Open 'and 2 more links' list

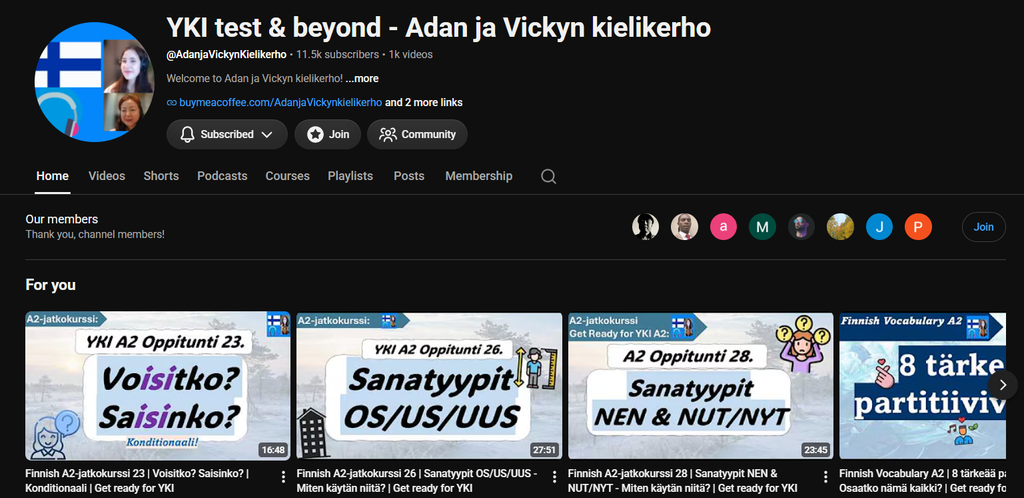click(424, 102)
